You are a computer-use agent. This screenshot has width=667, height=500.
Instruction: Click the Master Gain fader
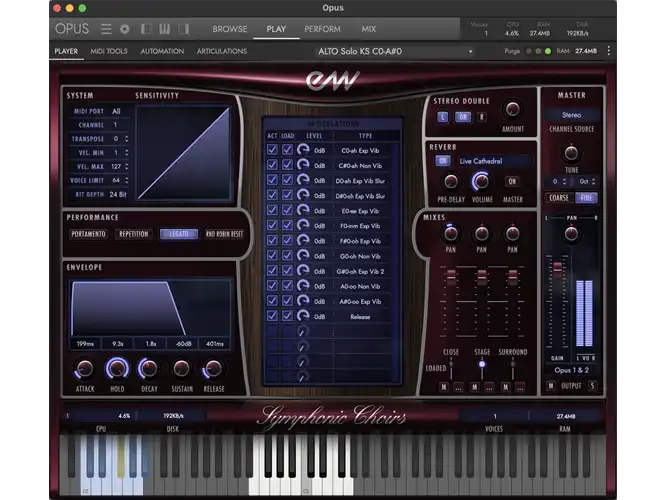coord(557,268)
